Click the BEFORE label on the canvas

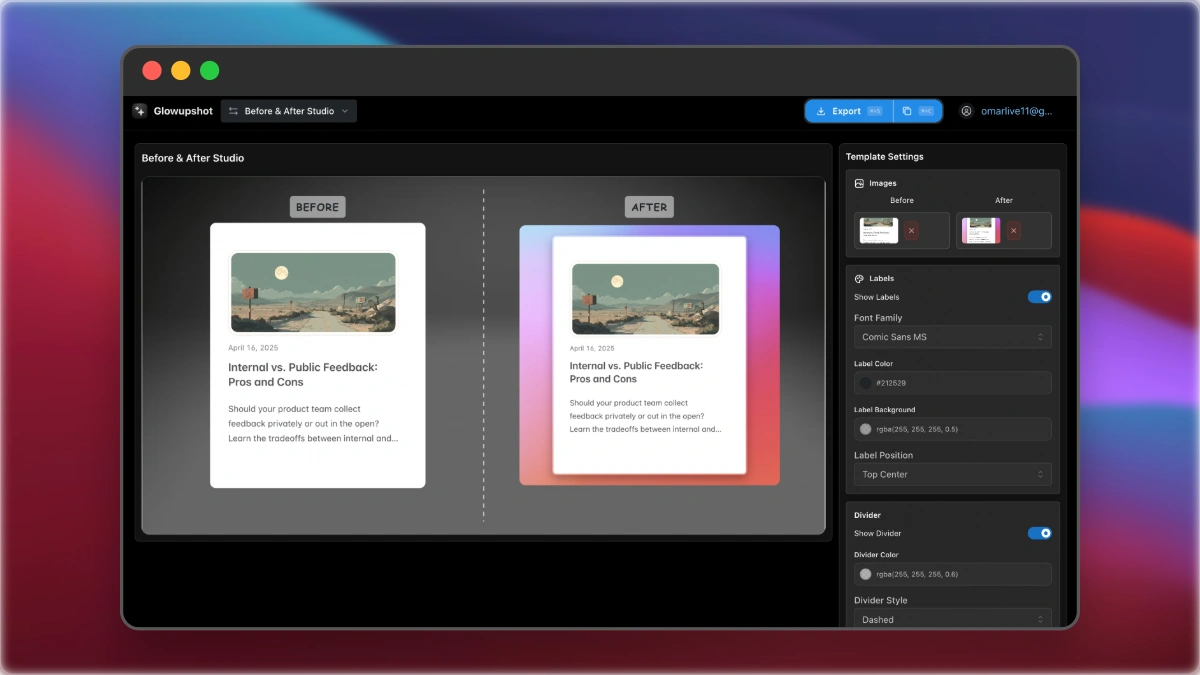[318, 207]
